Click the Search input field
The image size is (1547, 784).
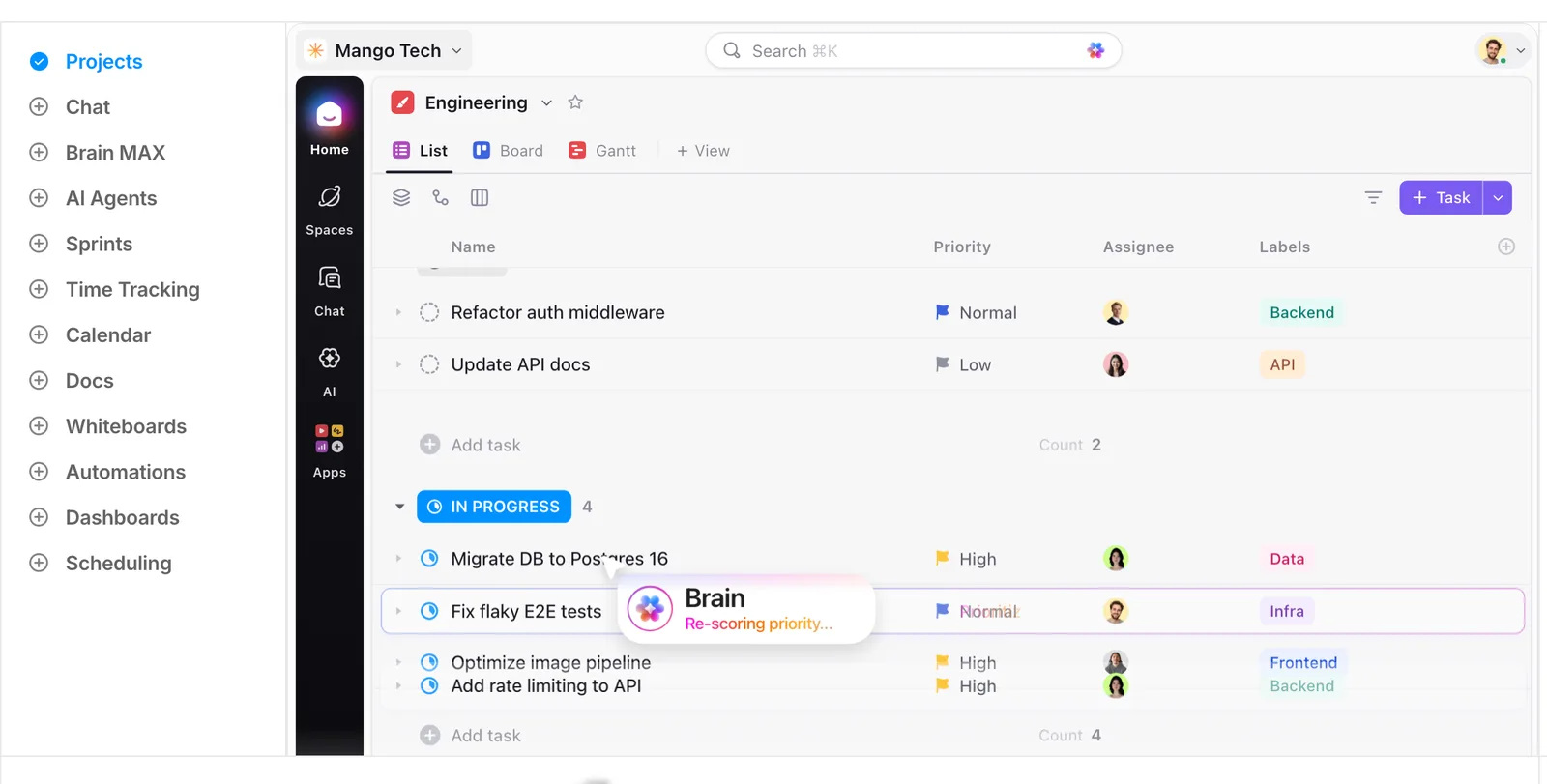[914, 50]
